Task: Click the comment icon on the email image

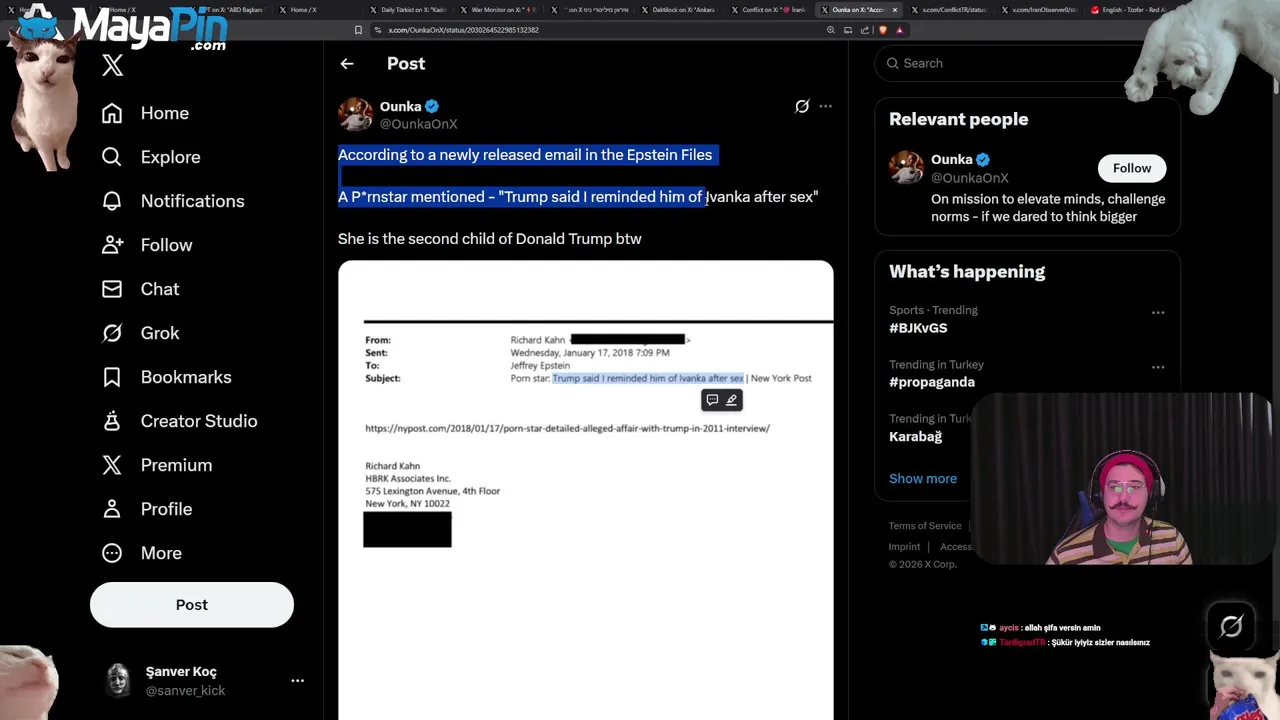Action: click(712, 400)
